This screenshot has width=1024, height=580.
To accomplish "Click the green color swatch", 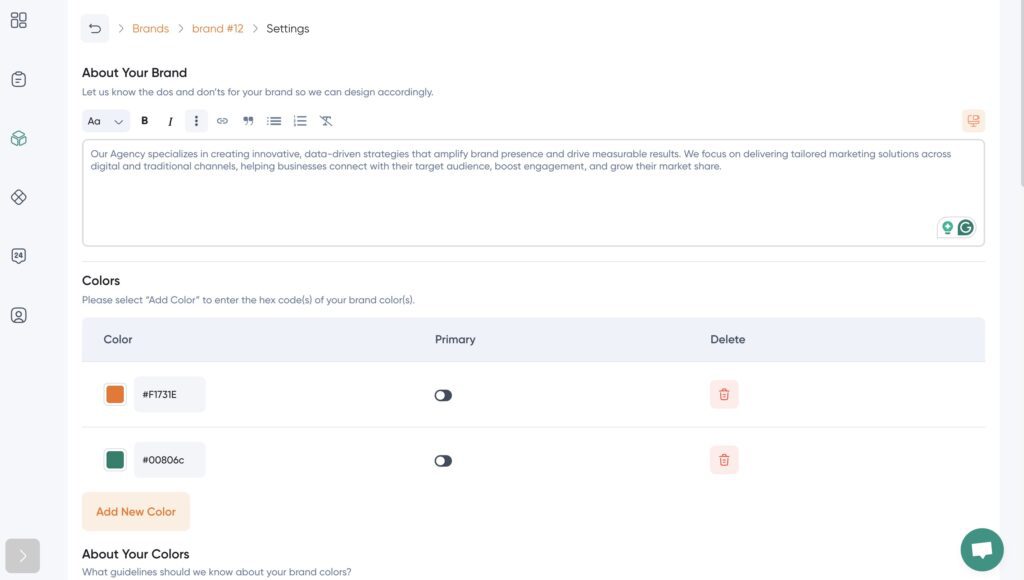I will pos(115,460).
